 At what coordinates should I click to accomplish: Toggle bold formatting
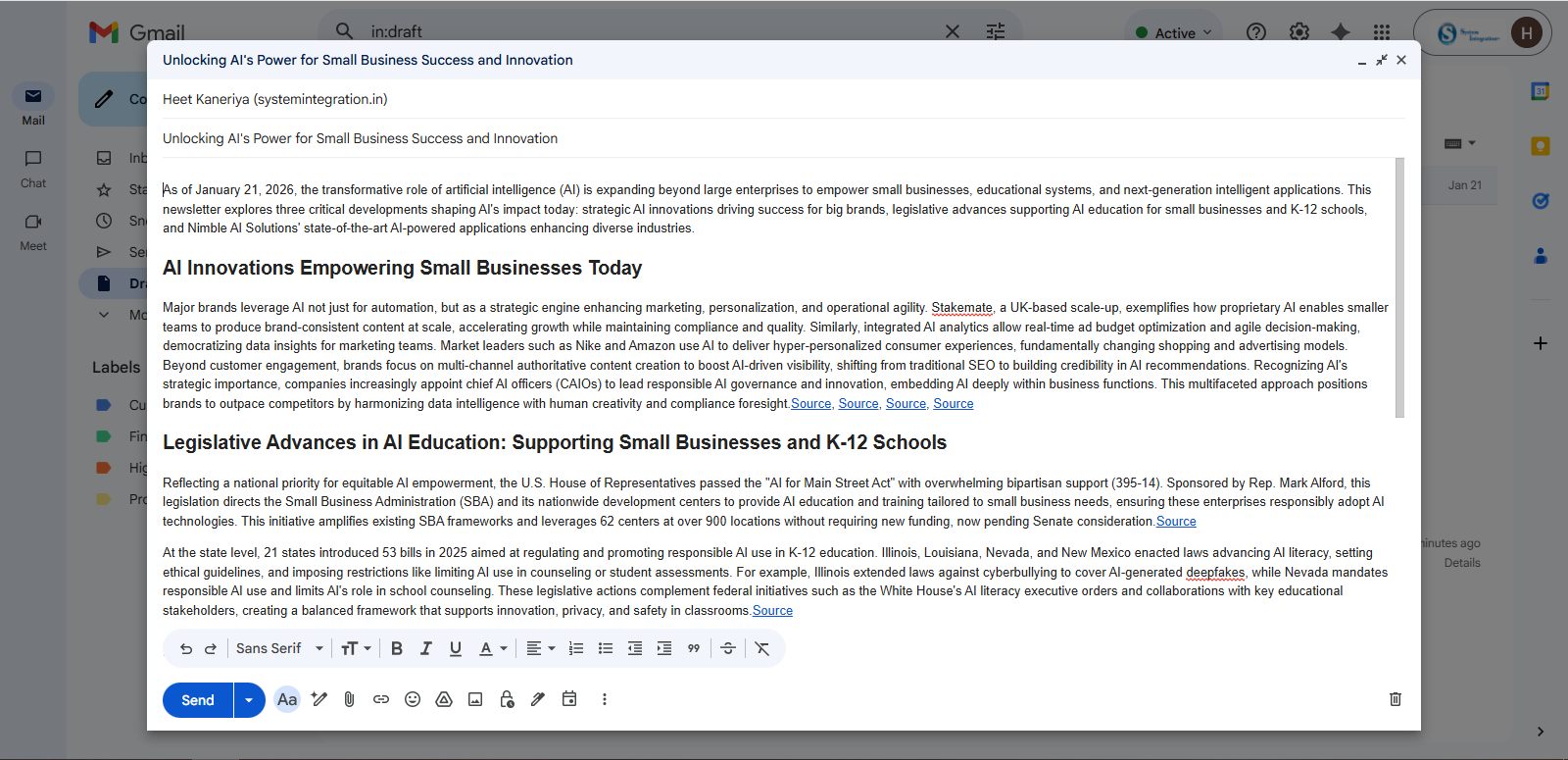(397, 648)
